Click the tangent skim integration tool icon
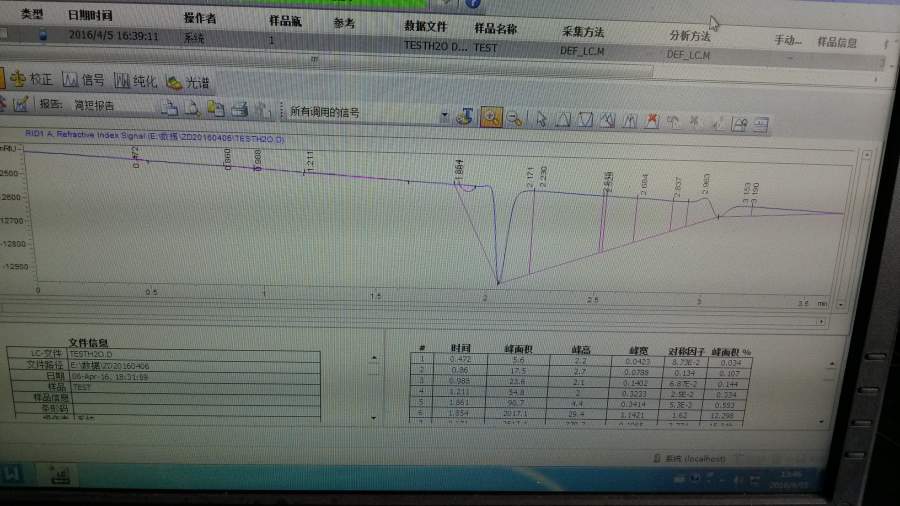 [607, 120]
